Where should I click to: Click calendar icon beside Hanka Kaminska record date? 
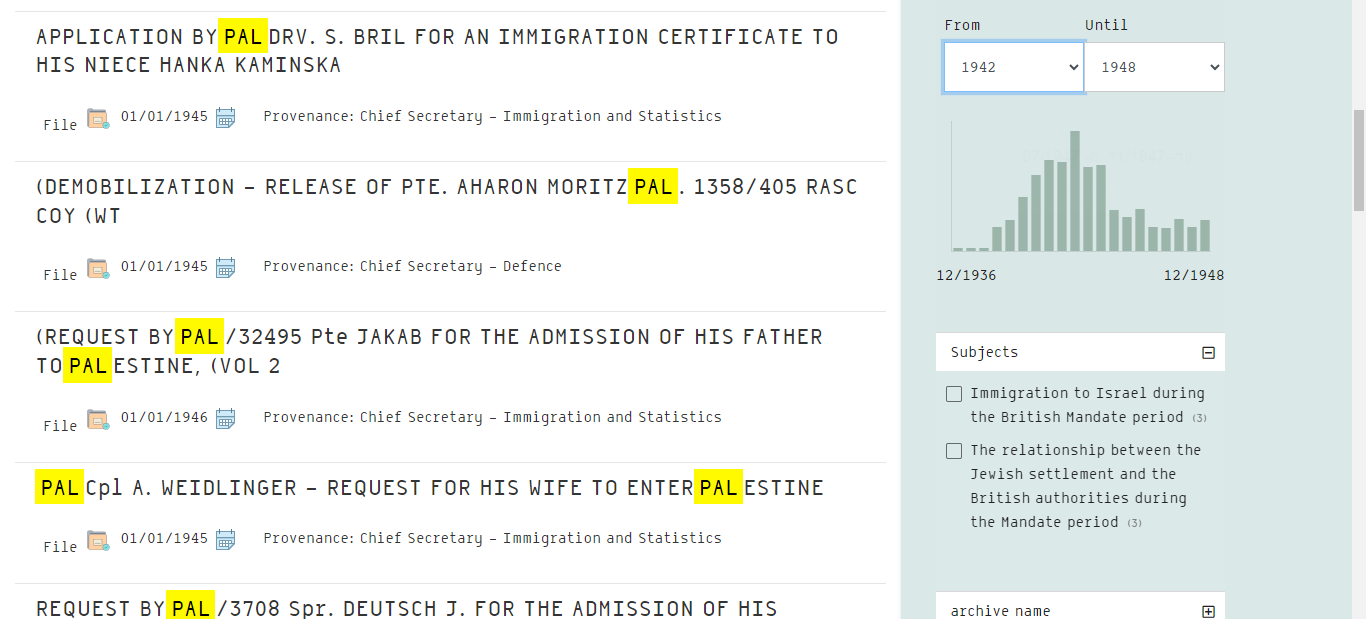tap(226, 117)
